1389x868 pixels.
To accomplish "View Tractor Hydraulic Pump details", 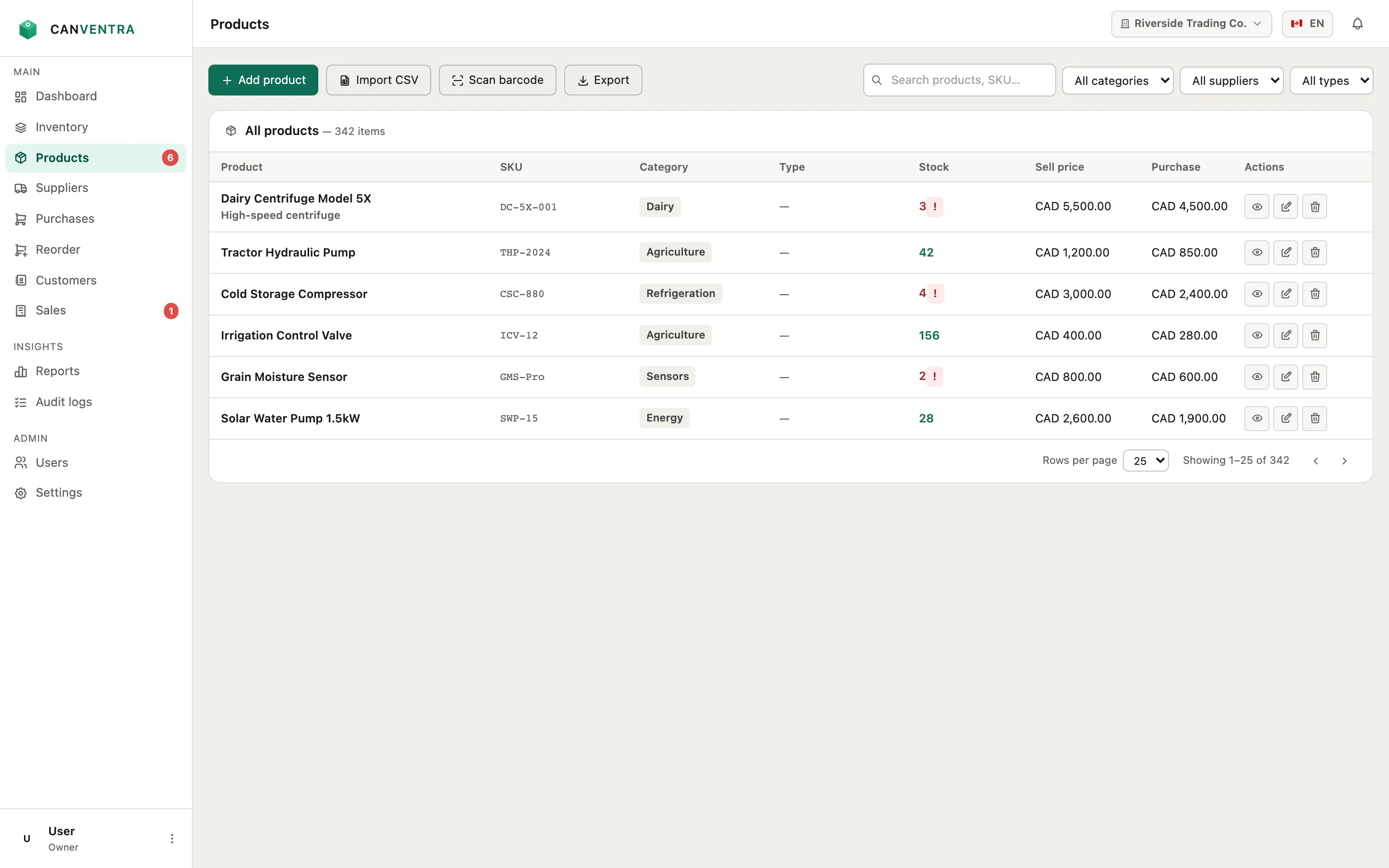I will [x=1256, y=253].
